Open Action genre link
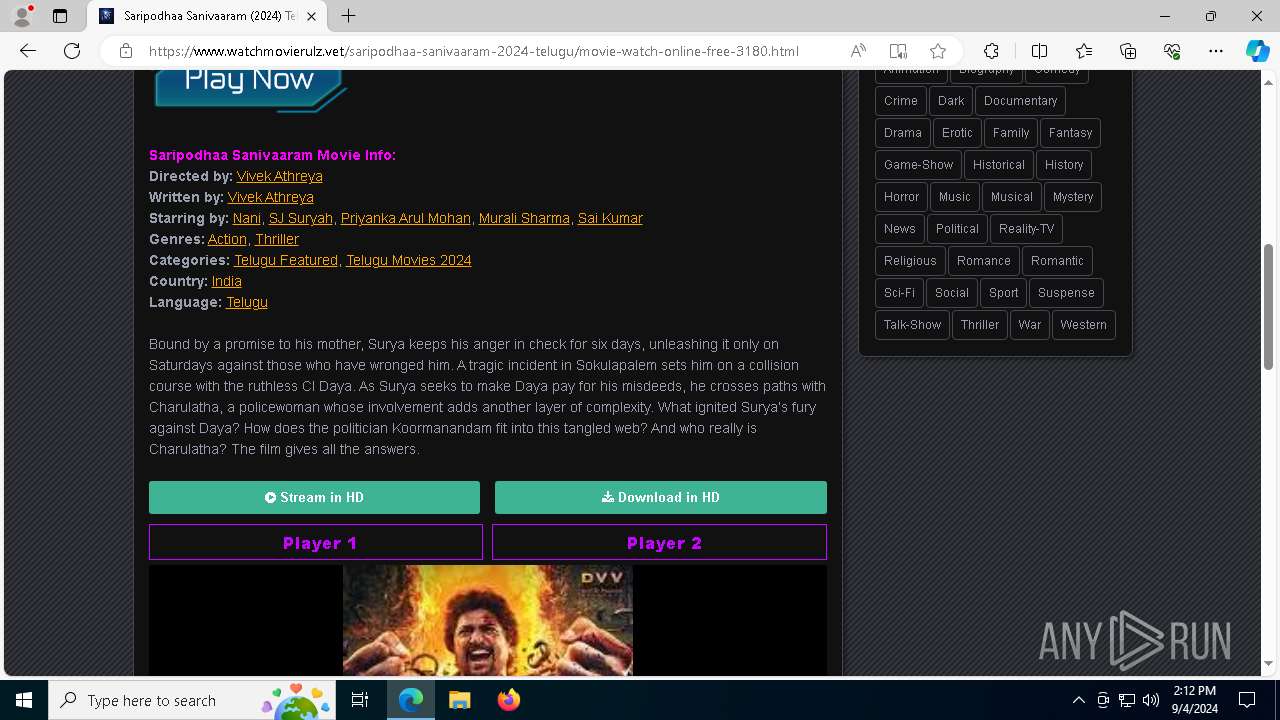The image size is (1280, 720). coord(227,239)
